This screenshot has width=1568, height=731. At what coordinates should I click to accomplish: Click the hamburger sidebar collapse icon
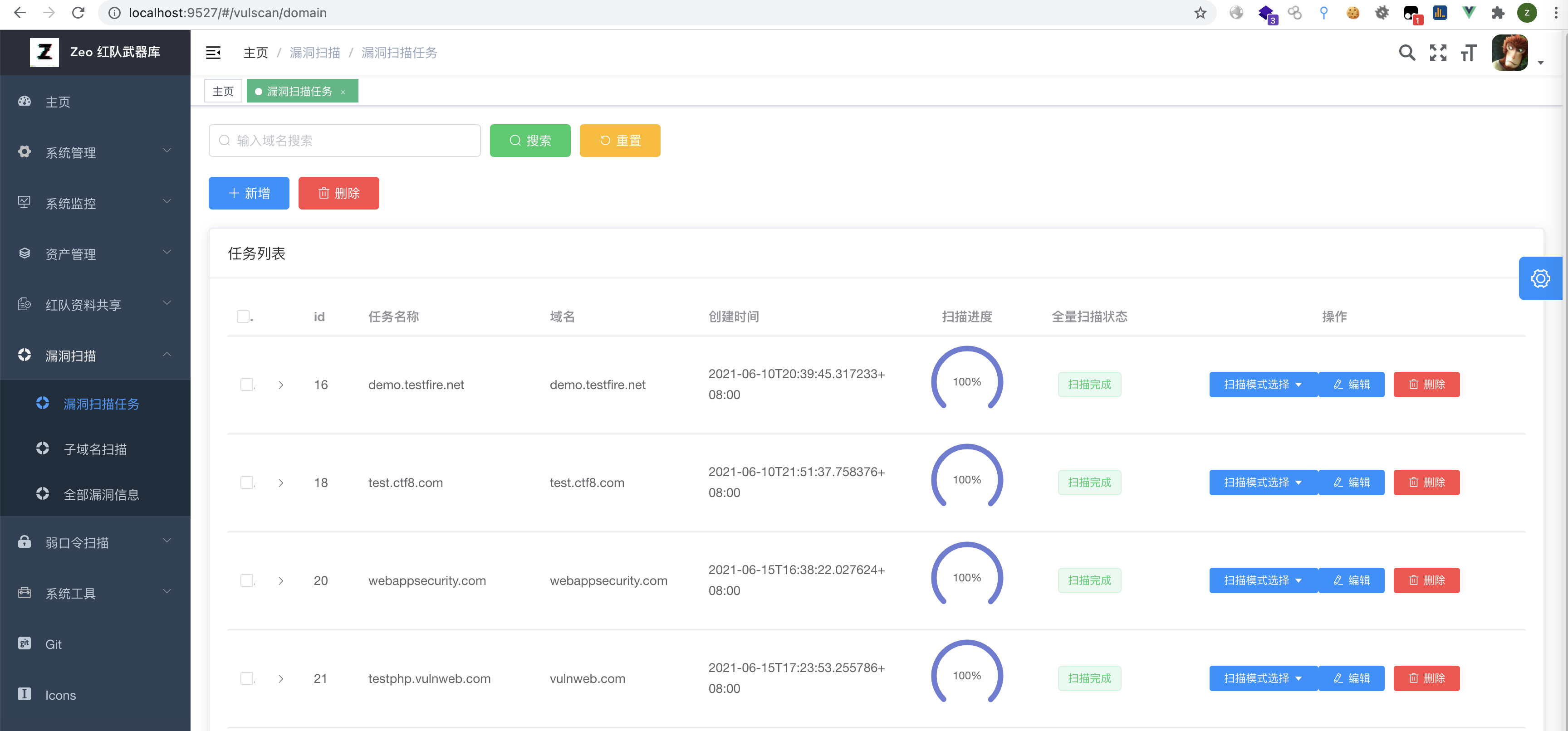click(x=213, y=53)
